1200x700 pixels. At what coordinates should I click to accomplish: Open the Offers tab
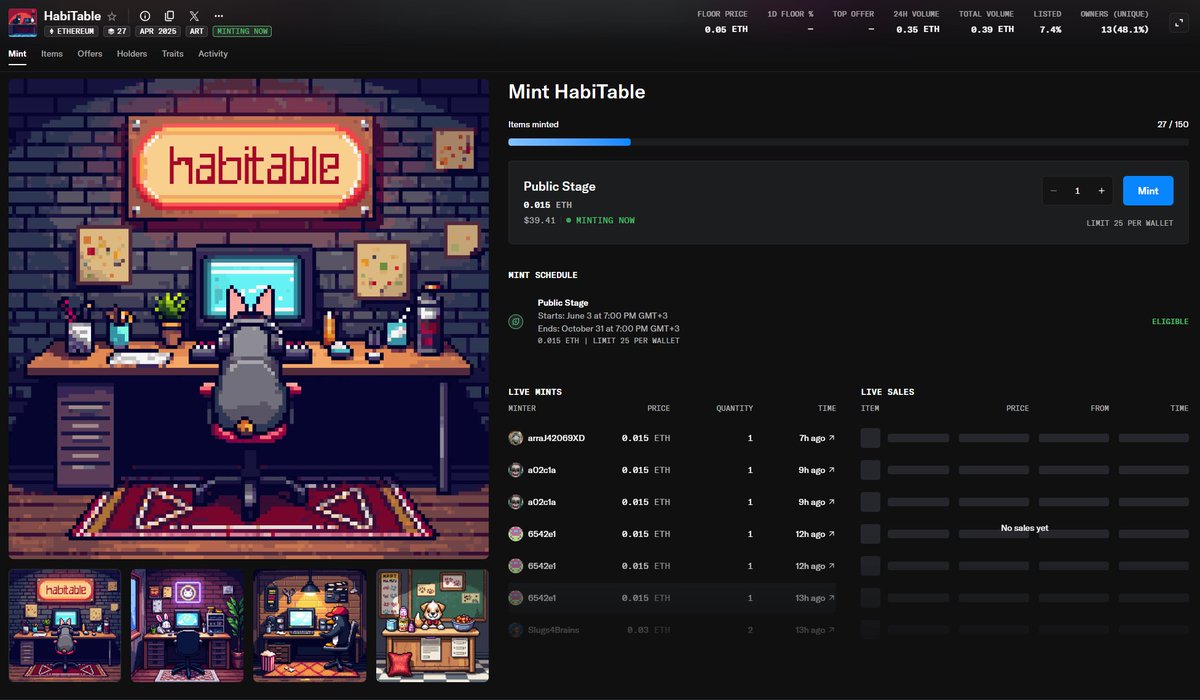point(90,54)
